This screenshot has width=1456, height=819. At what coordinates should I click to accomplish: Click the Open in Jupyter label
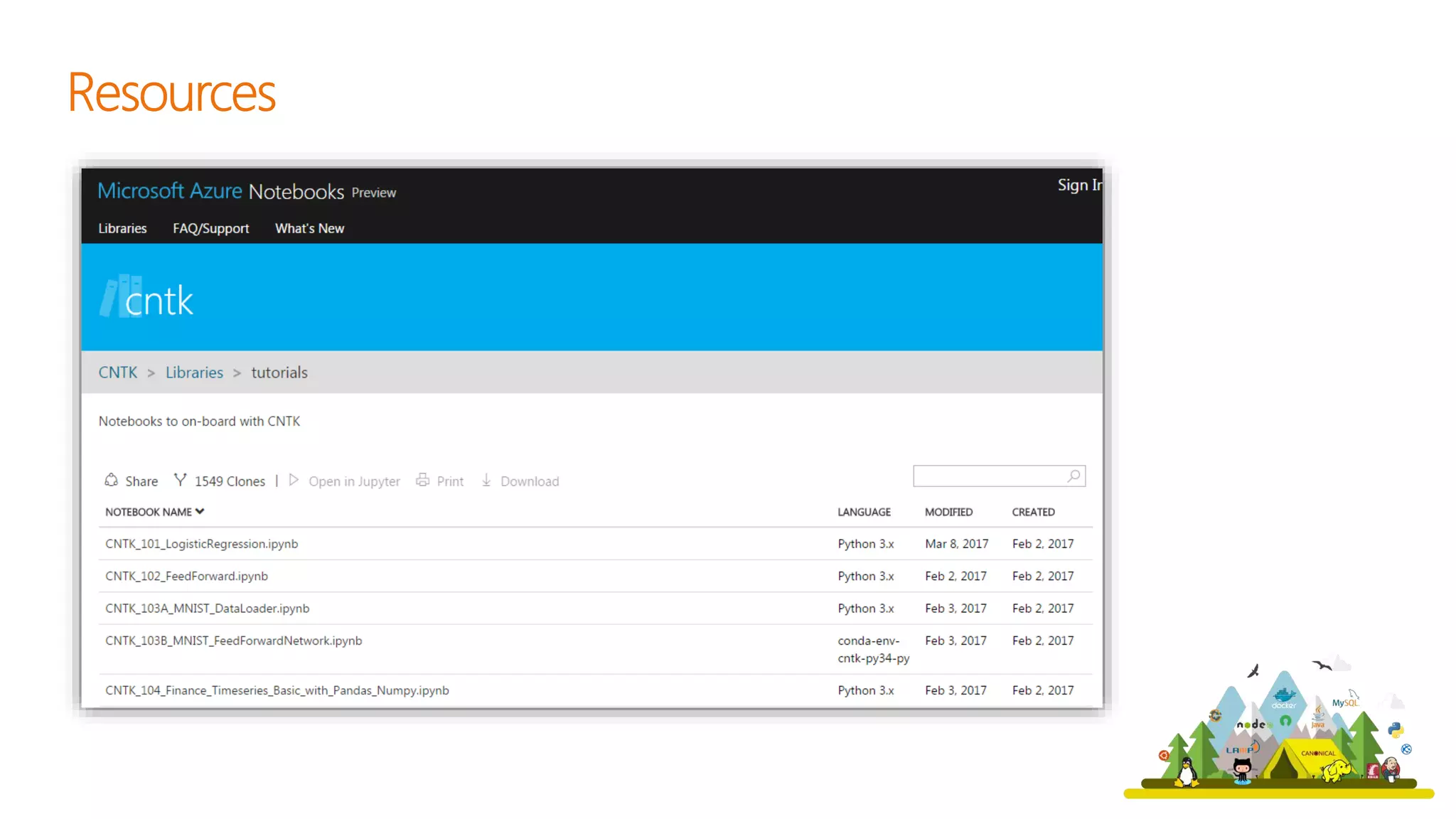(354, 481)
